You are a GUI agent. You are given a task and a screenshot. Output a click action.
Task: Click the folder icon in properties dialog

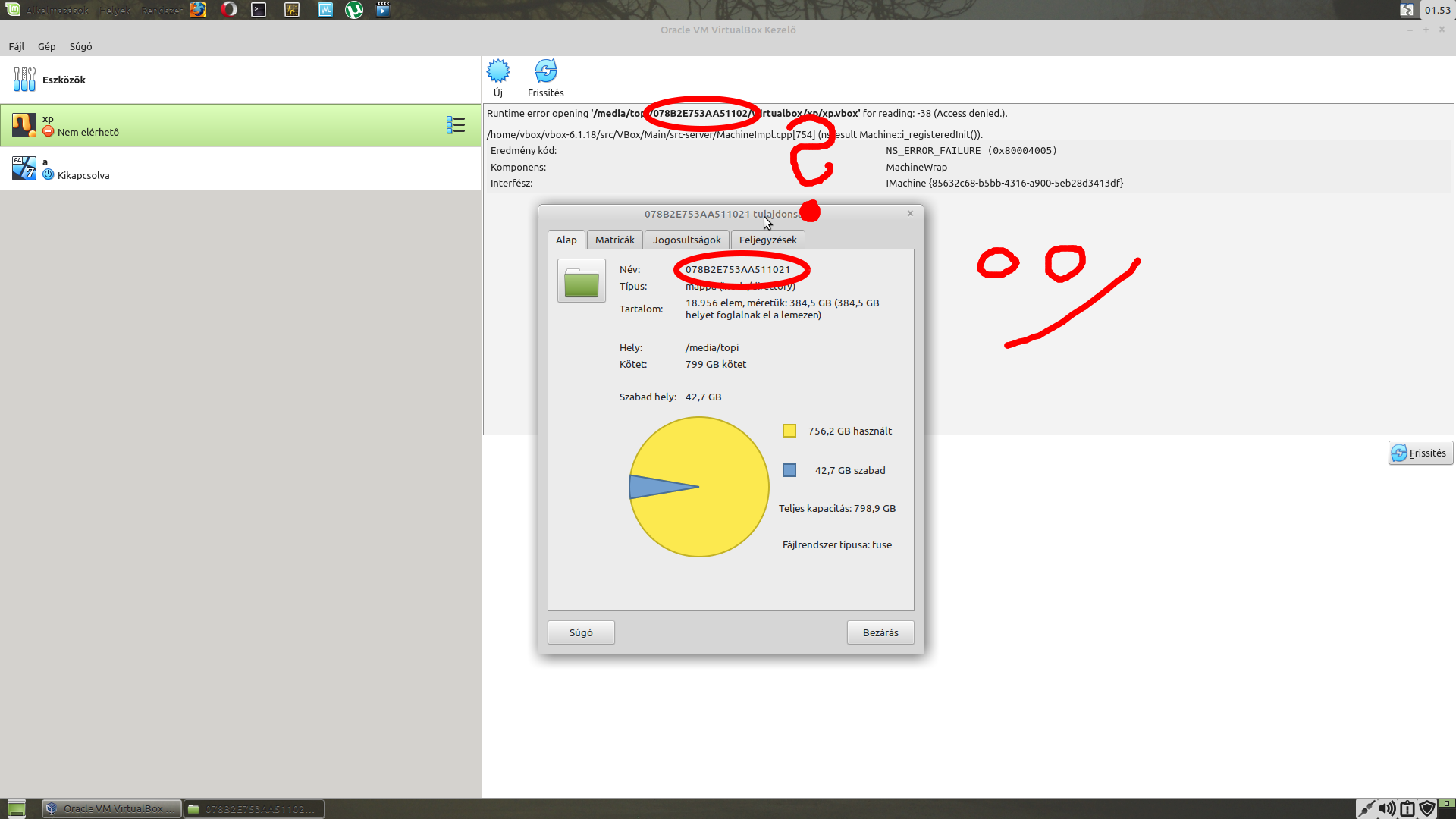[582, 281]
